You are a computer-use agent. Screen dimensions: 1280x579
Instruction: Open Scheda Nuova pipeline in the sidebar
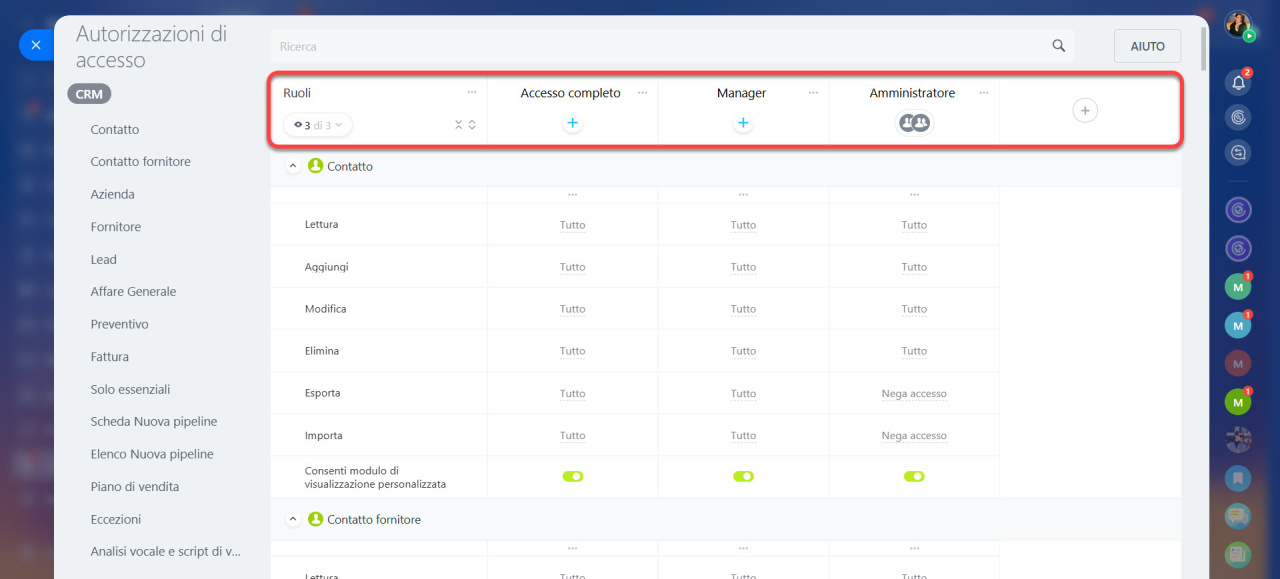pos(154,421)
